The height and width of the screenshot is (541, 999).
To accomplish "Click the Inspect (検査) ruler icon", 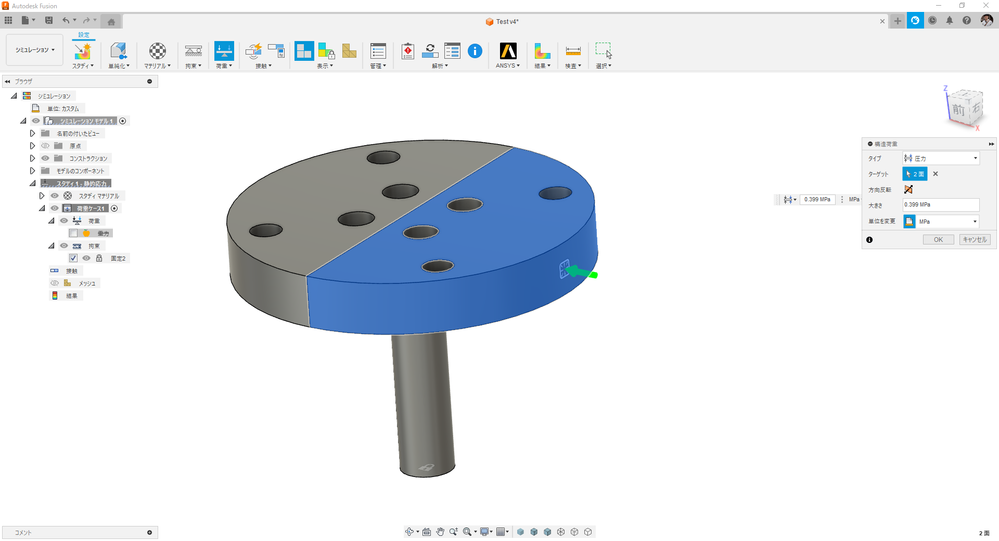I will [x=573, y=51].
